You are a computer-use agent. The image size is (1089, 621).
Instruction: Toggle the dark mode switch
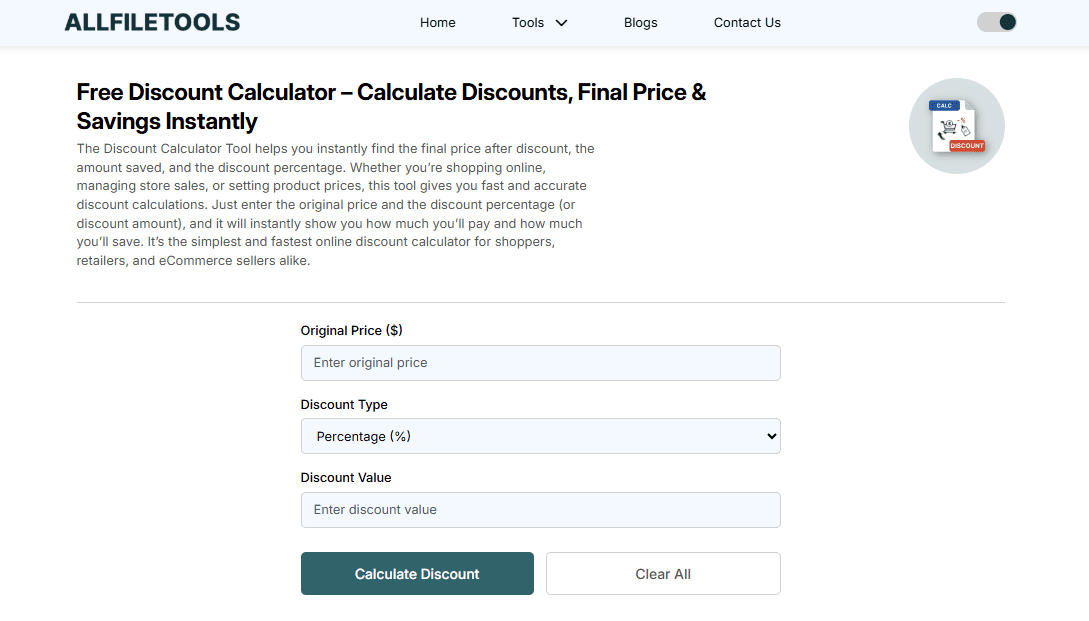click(x=996, y=22)
